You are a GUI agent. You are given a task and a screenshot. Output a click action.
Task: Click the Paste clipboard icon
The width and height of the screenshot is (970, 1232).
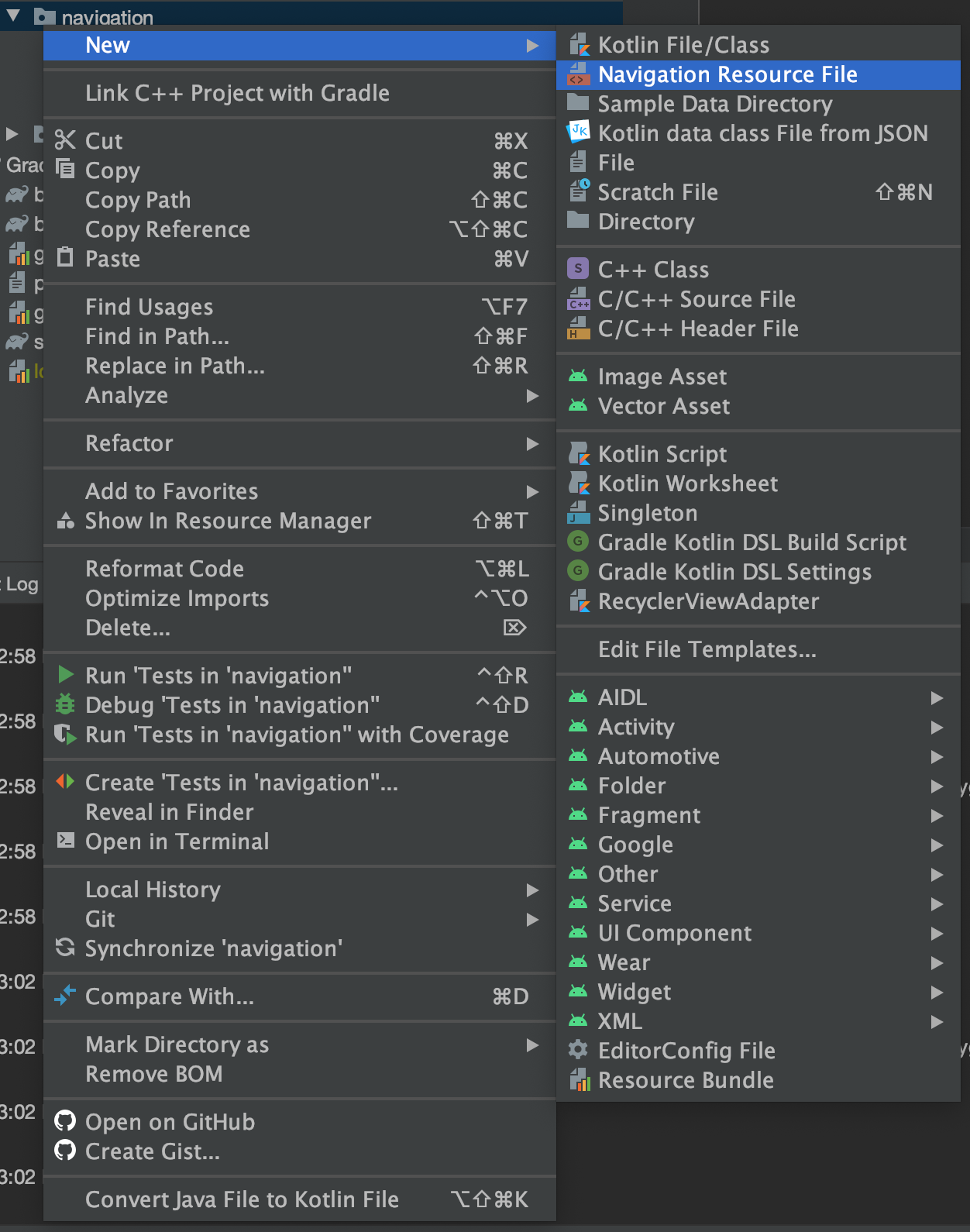(65, 257)
